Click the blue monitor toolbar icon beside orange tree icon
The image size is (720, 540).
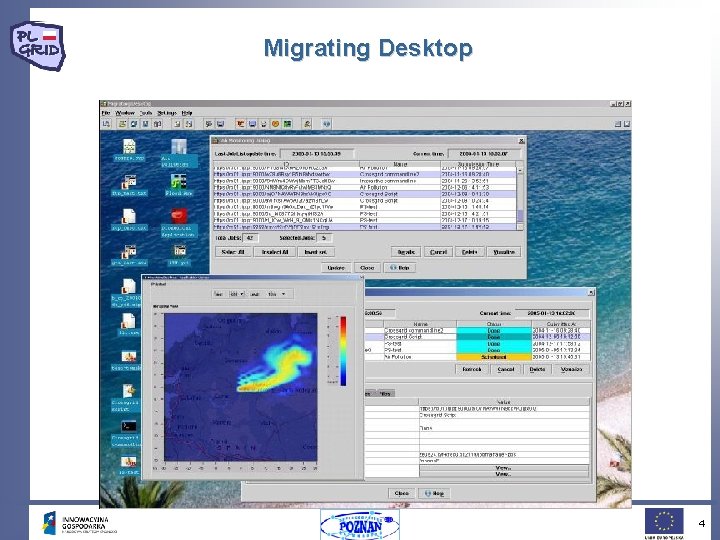click(x=252, y=124)
